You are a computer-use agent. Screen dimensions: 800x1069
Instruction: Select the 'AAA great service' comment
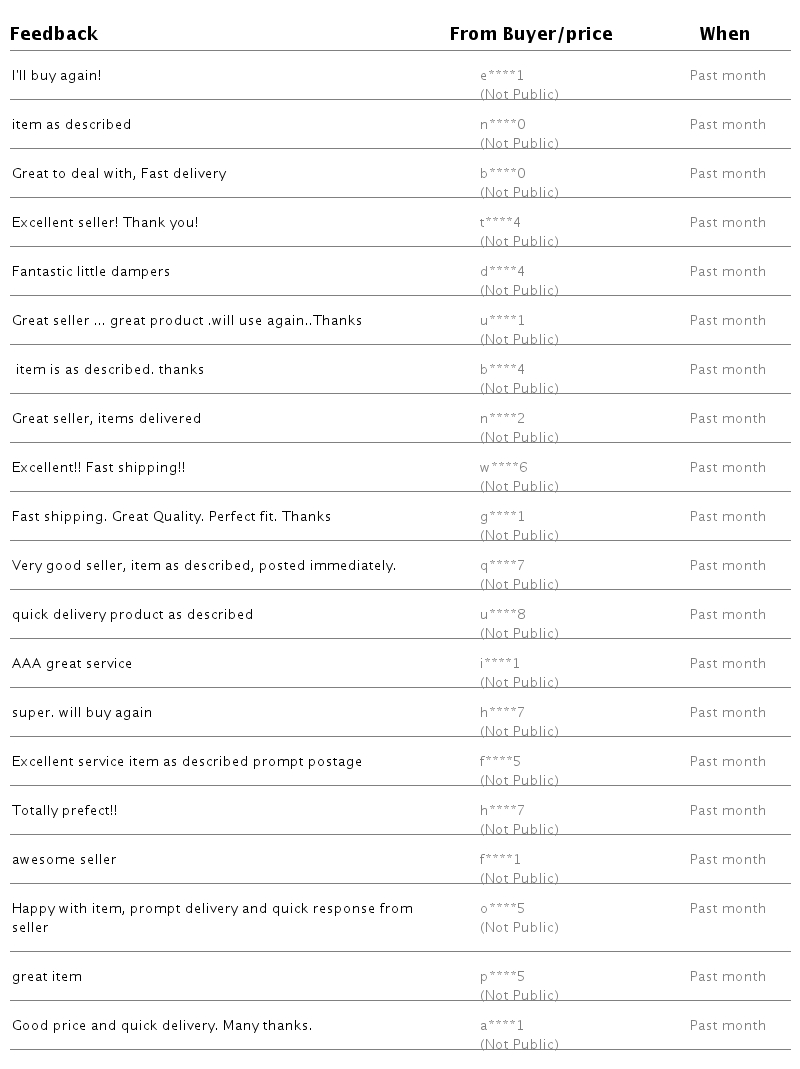click(x=72, y=663)
